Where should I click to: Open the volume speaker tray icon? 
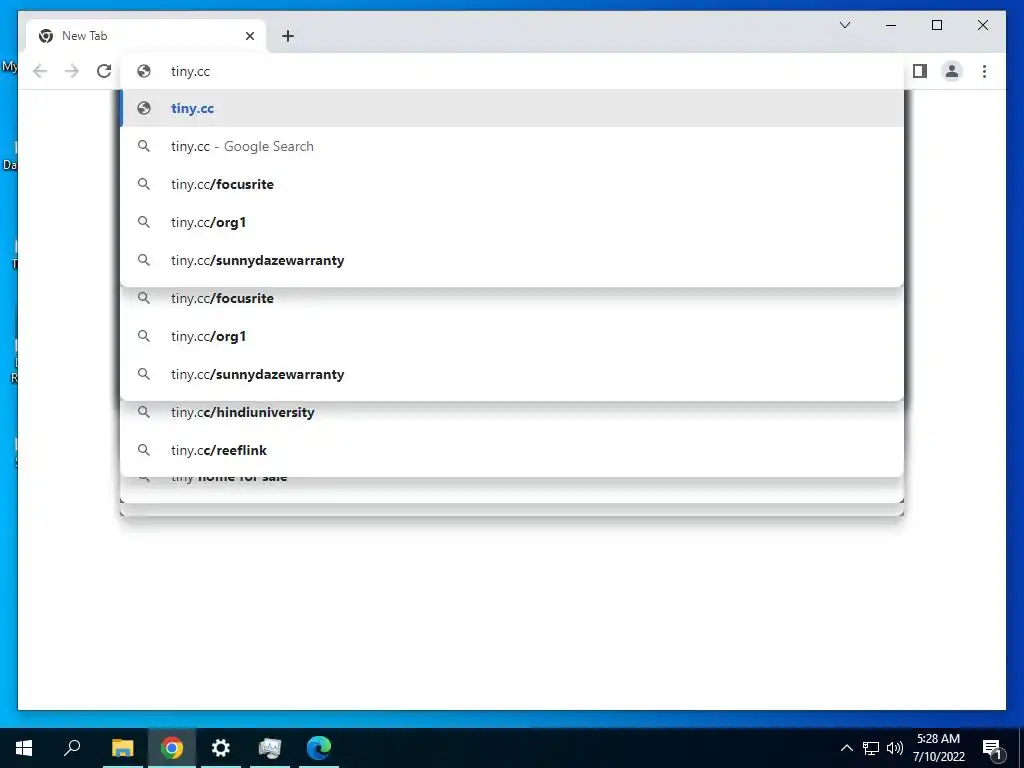pyautogui.click(x=895, y=748)
